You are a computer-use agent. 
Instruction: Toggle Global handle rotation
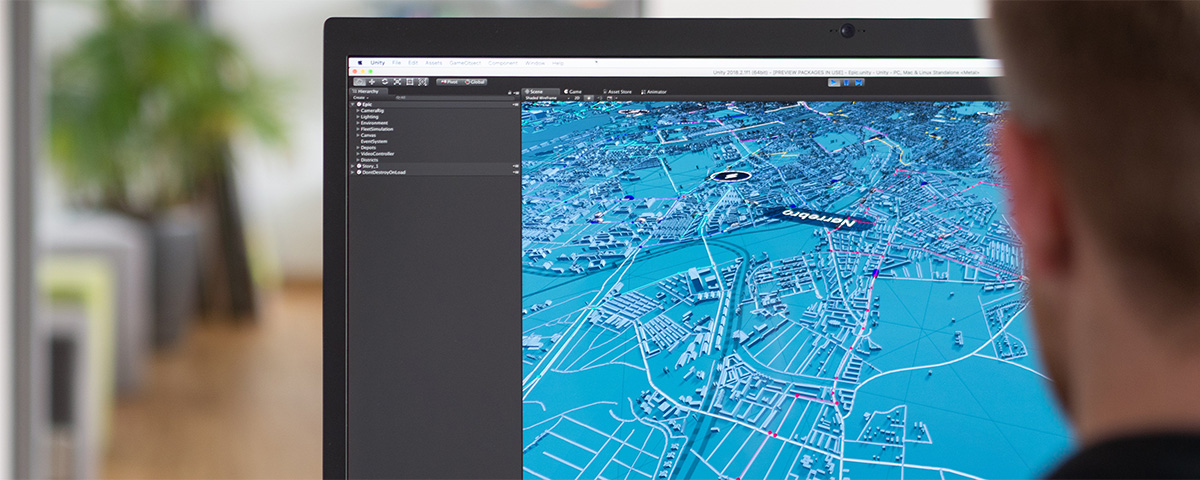pyautogui.click(x=475, y=82)
